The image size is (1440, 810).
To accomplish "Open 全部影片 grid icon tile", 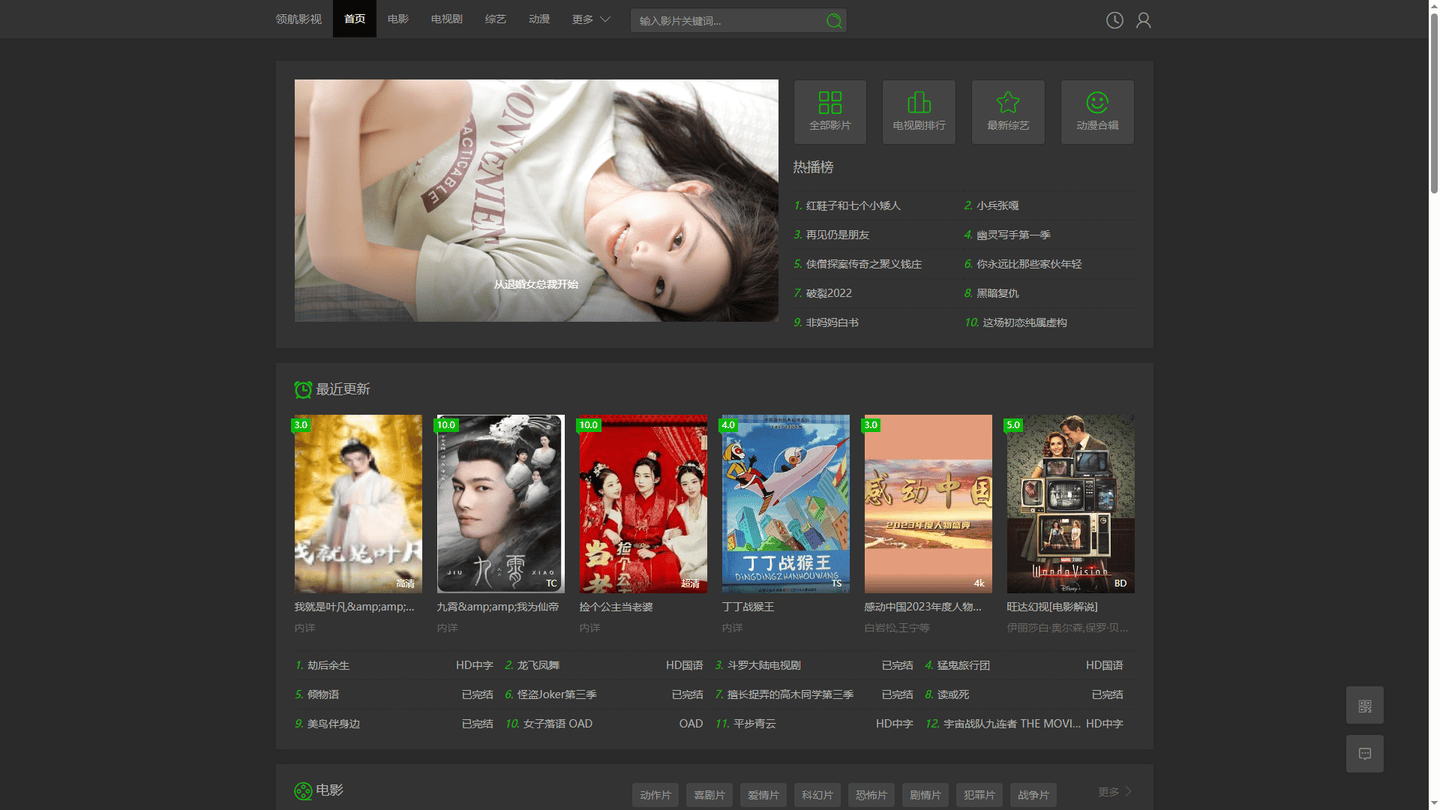I will point(830,112).
